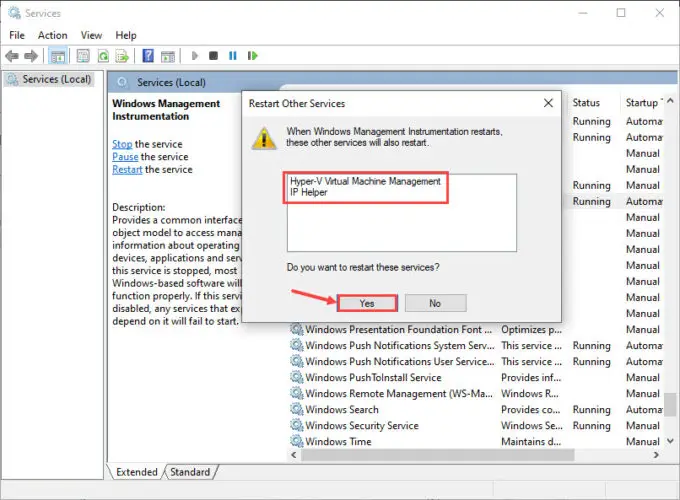Select Hyper-V Virtual Machine Management in list
Image resolution: width=680 pixels, height=500 pixels.
pos(365,181)
